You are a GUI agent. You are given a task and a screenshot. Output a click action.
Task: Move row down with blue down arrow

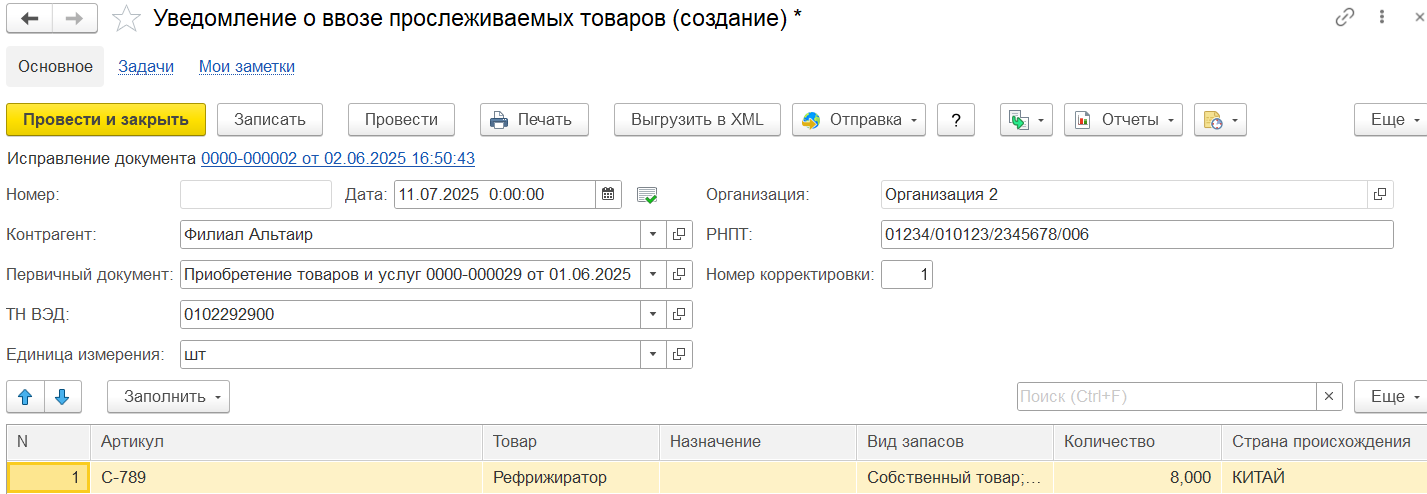pyautogui.click(x=62, y=397)
